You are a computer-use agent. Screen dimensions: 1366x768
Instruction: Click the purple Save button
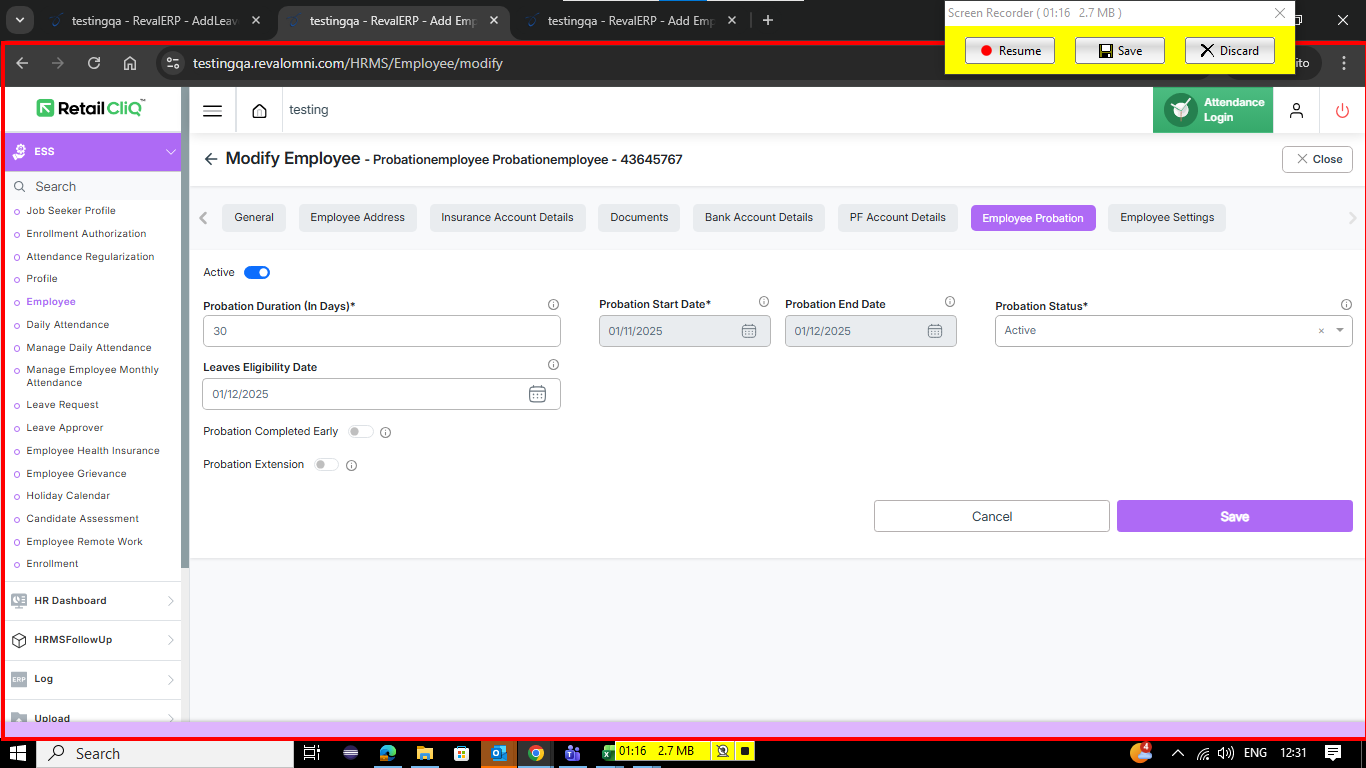1234,516
